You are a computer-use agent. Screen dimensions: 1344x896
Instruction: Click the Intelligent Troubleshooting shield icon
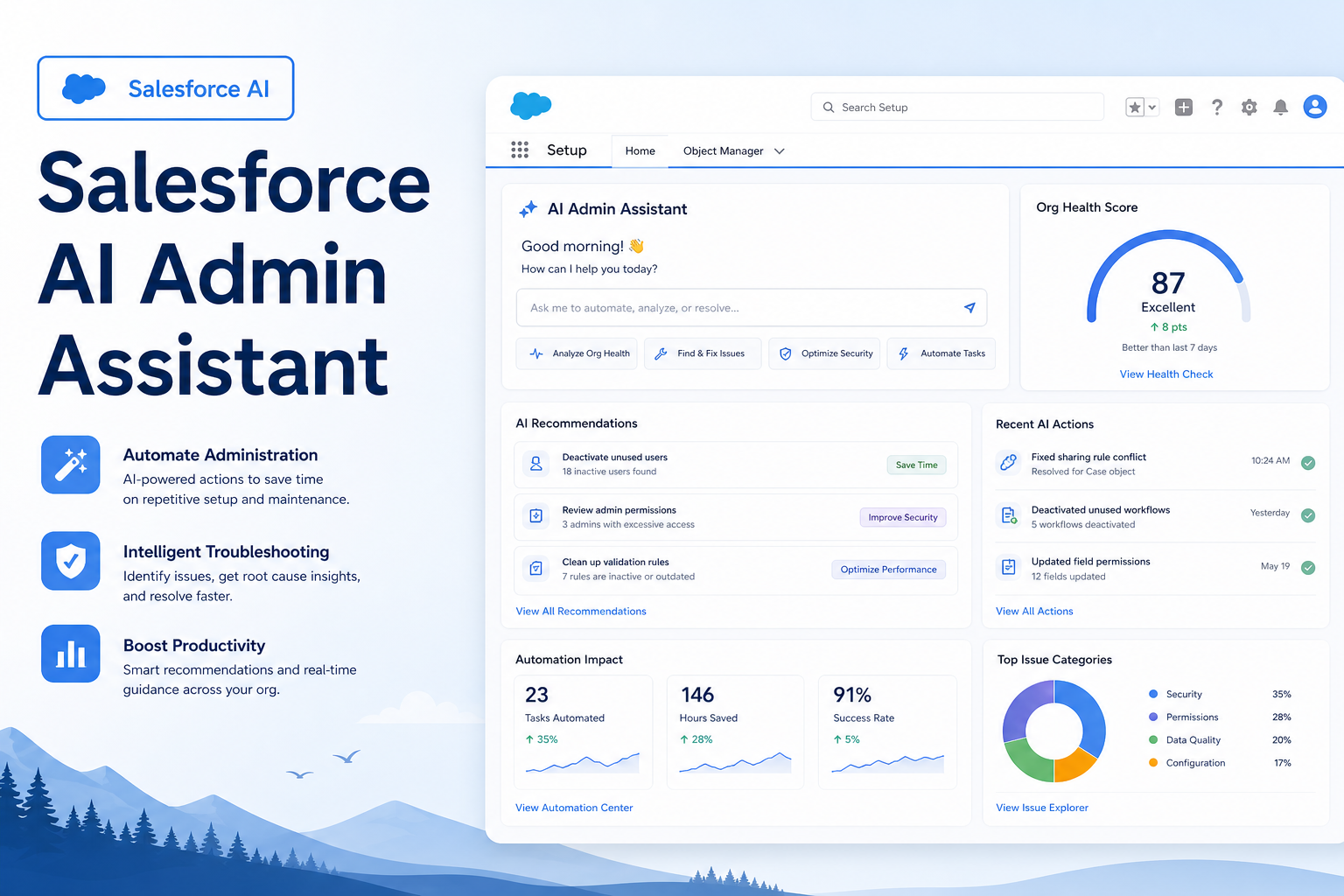71,561
